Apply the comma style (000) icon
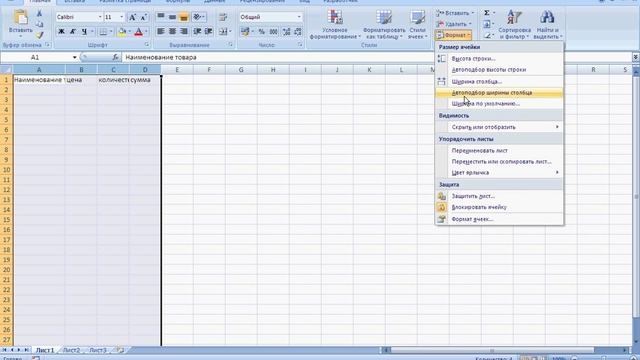Viewport: 640px width, 360px height. [x=273, y=31]
